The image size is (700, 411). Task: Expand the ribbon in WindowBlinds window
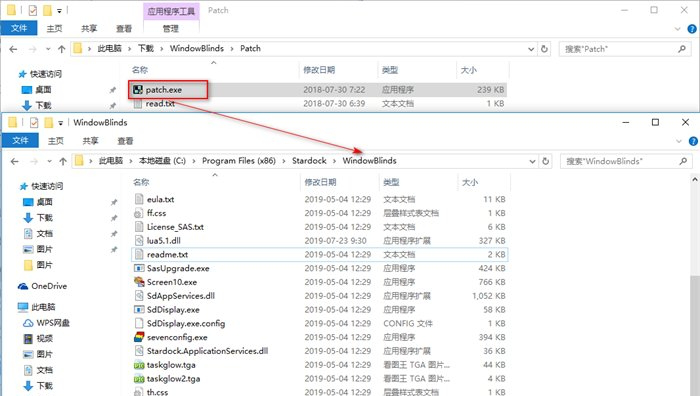click(x=679, y=141)
